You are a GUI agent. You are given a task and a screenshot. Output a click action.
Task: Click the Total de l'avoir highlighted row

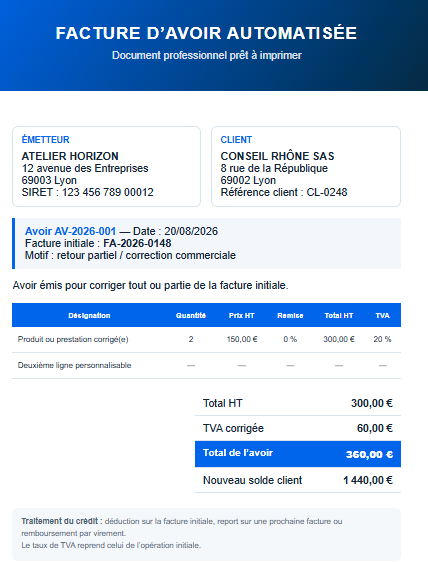(x=298, y=454)
